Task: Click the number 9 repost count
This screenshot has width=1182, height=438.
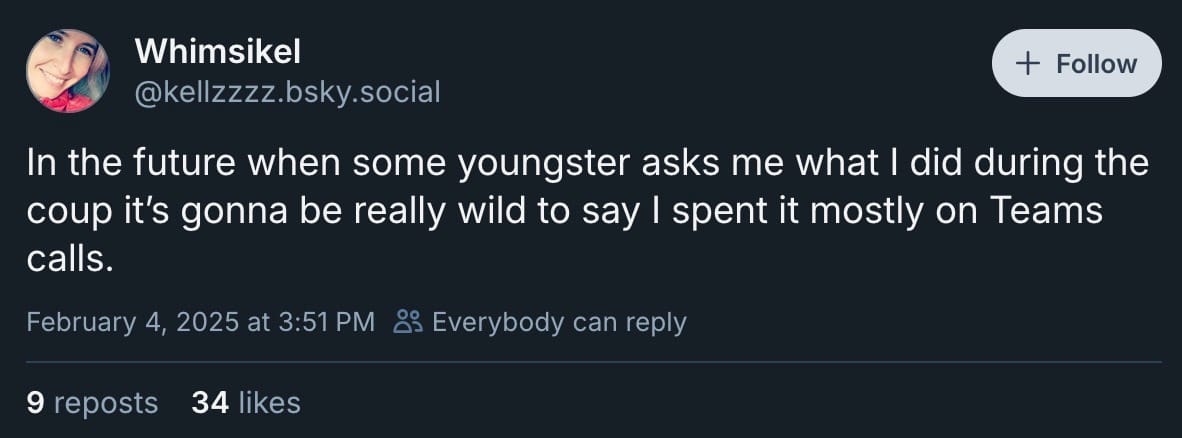Action: tap(34, 402)
